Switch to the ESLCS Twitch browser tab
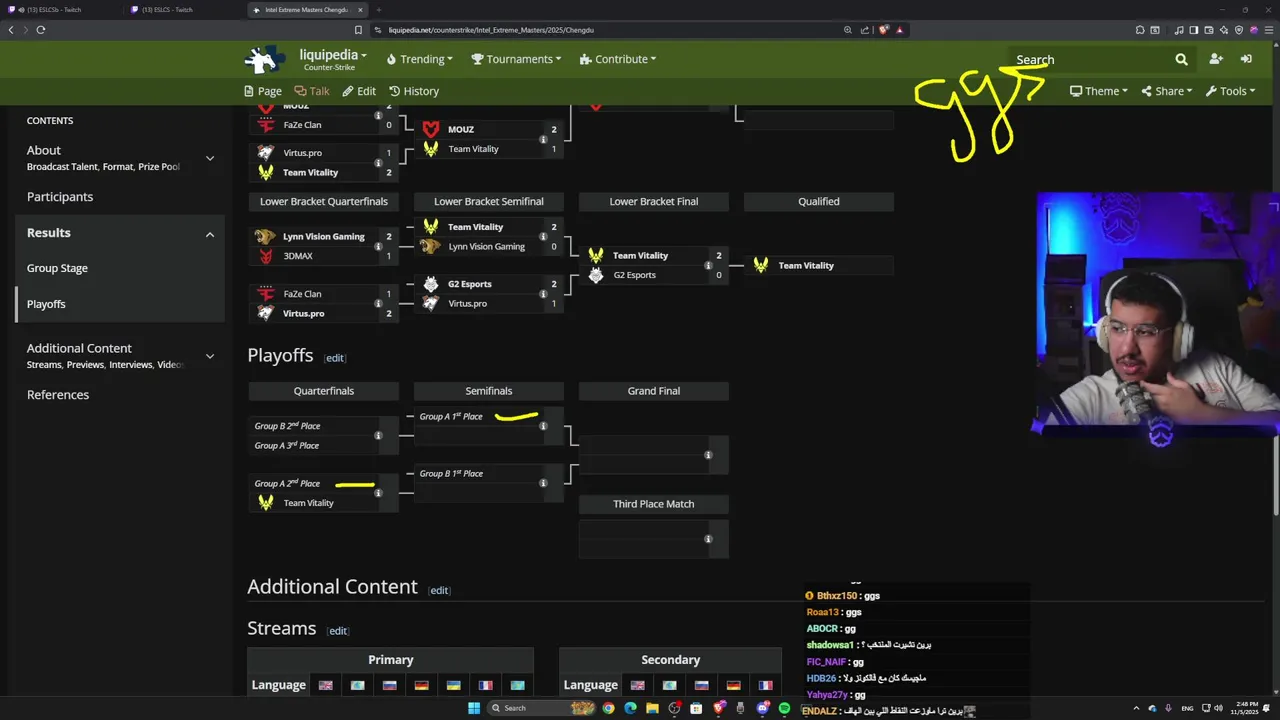Image resolution: width=1280 pixels, height=720 pixels. click(182, 10)
